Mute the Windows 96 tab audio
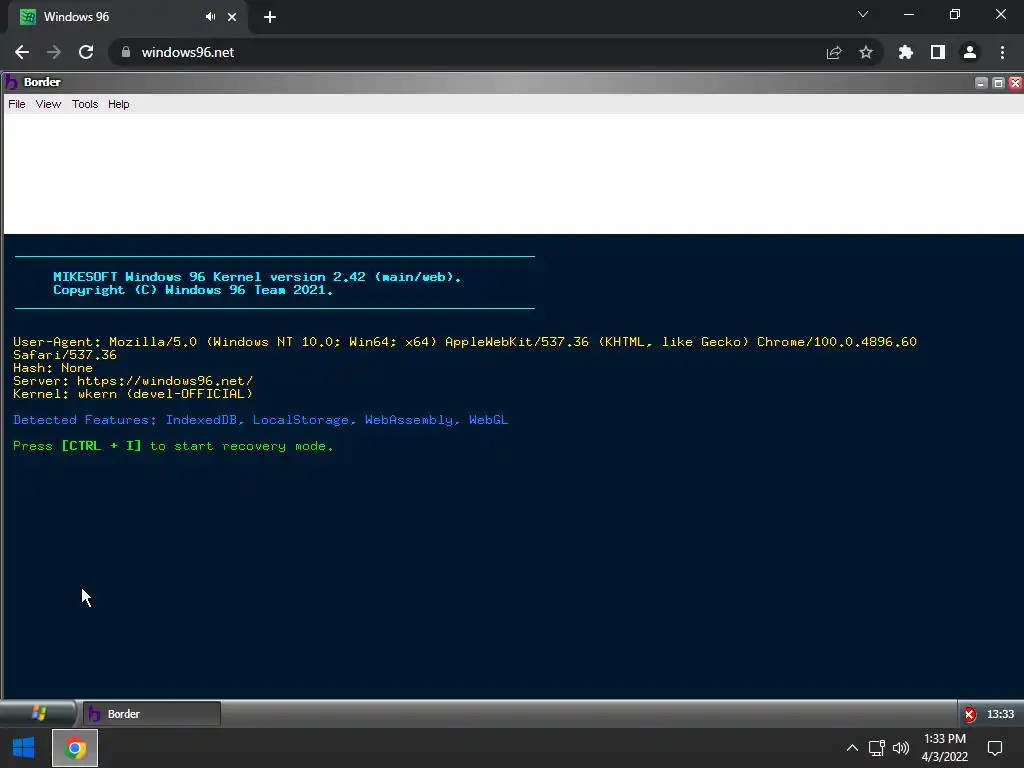1024x768 pixels. pyautogui.click(x=210, y=17)
